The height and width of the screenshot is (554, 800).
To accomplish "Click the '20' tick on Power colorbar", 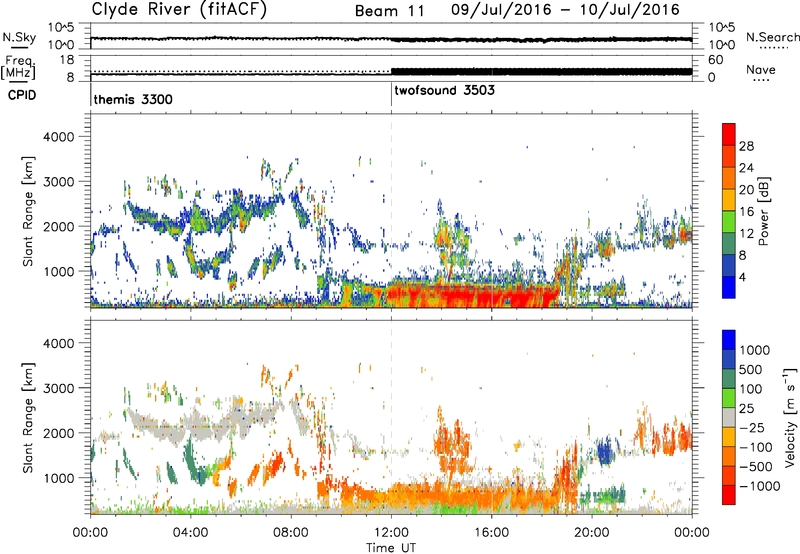I will [746, 190].
